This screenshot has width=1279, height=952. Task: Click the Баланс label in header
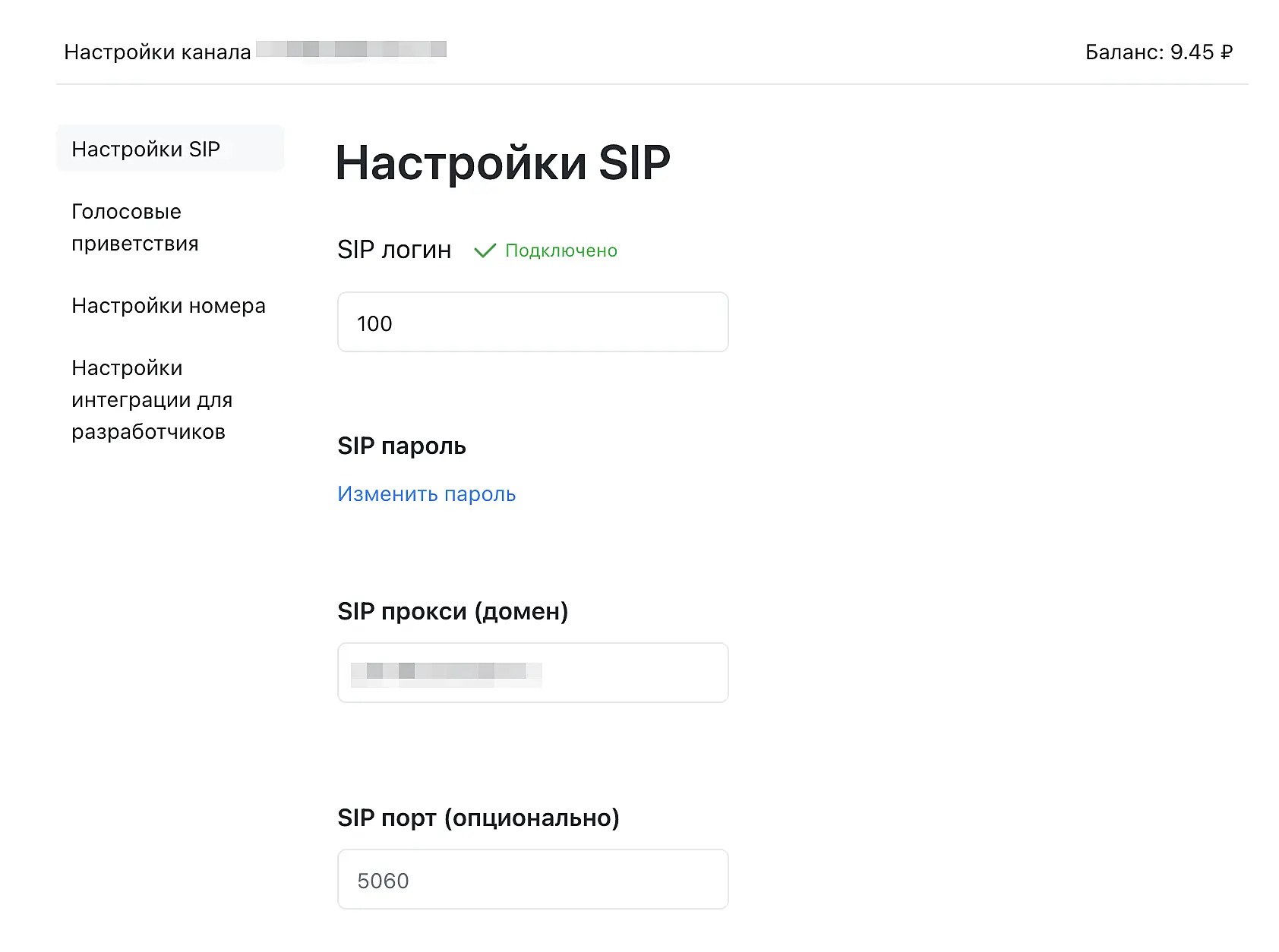1123,52
